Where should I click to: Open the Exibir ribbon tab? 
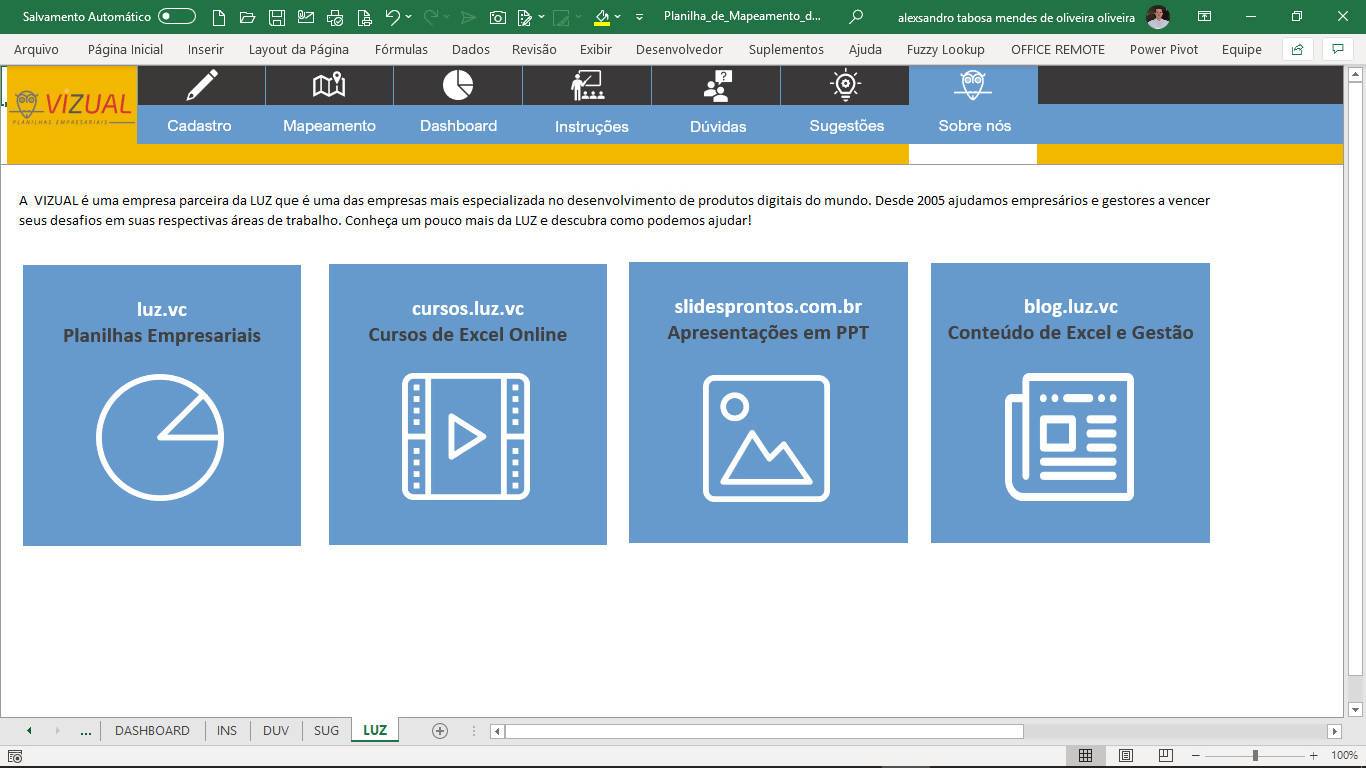pyautogui.click(x=596, y=49)
